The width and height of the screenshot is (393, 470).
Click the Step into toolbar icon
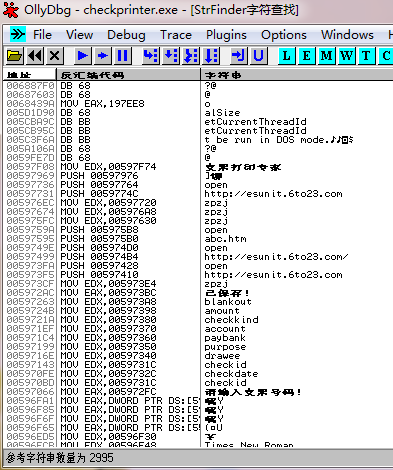coord(151,56)
